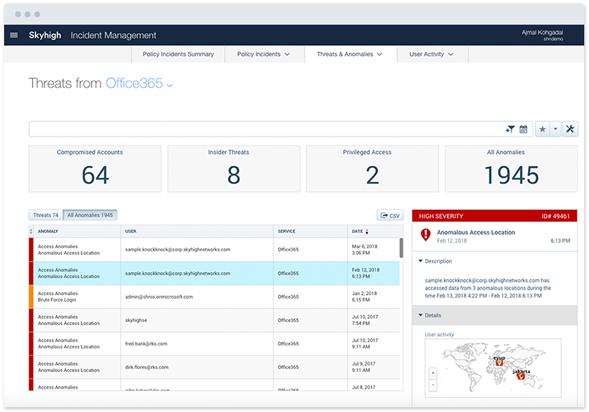589x412 pixels.
Task: Click the User activity label
Action: tap(439, 334)
